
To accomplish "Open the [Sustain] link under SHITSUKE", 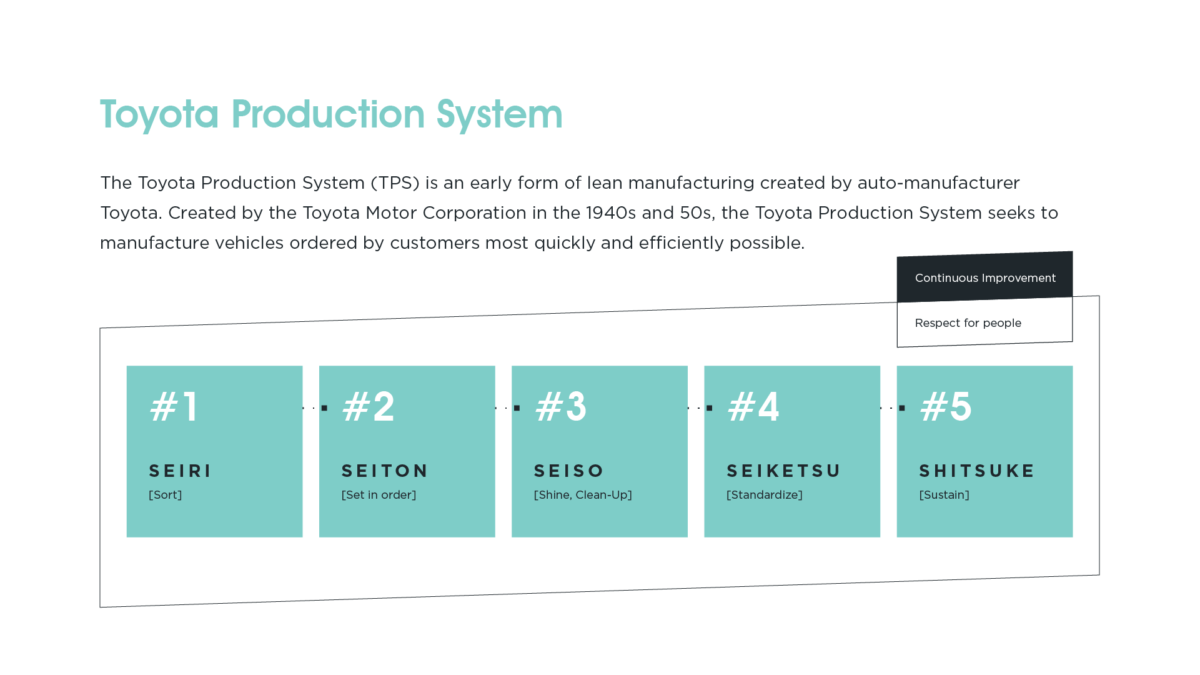I will pos(944,494).
